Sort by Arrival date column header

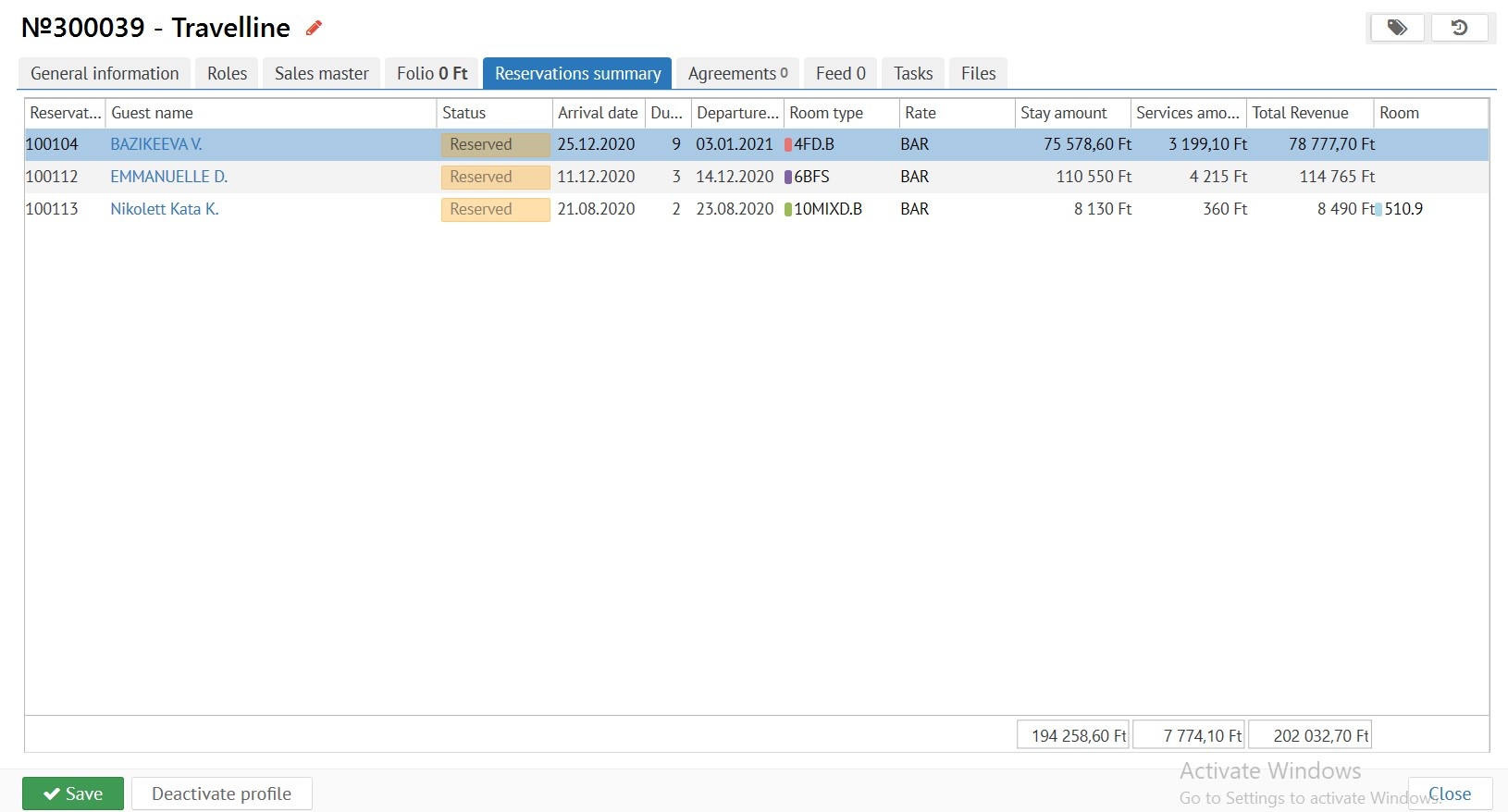[598, 113]
